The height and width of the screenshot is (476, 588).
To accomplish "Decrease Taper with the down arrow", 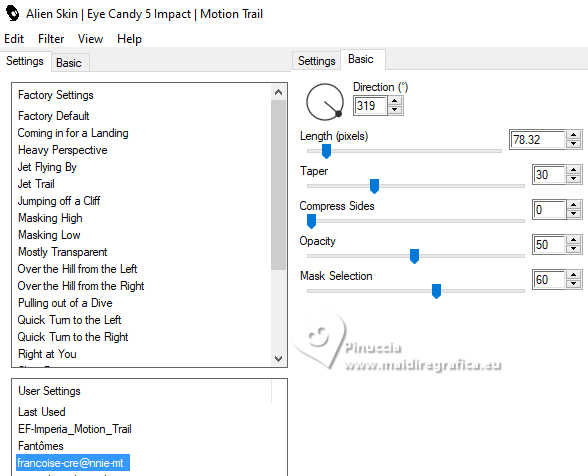I will [x=573, y=179].
